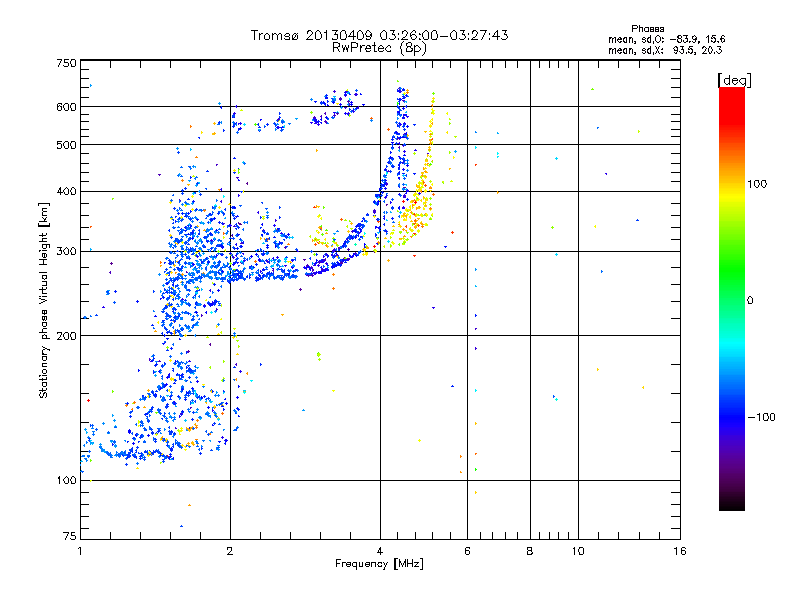Click colorbar tick label '0'
Screen dimensions: 800x600
pos(750,300)
